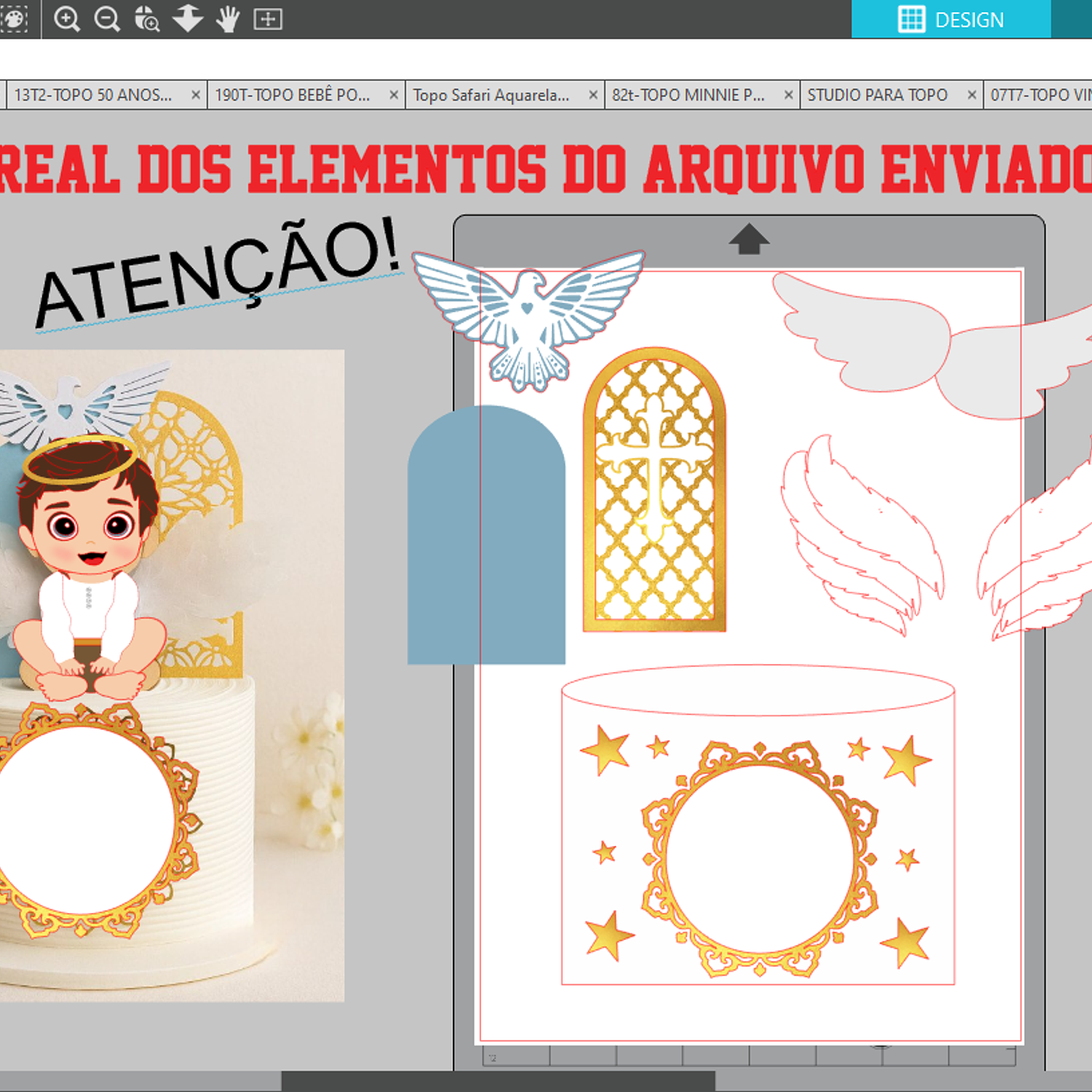Close the STUDIO PARA TOPO tab
The width and height of the screenshot is (1092, 1092).
971,95
